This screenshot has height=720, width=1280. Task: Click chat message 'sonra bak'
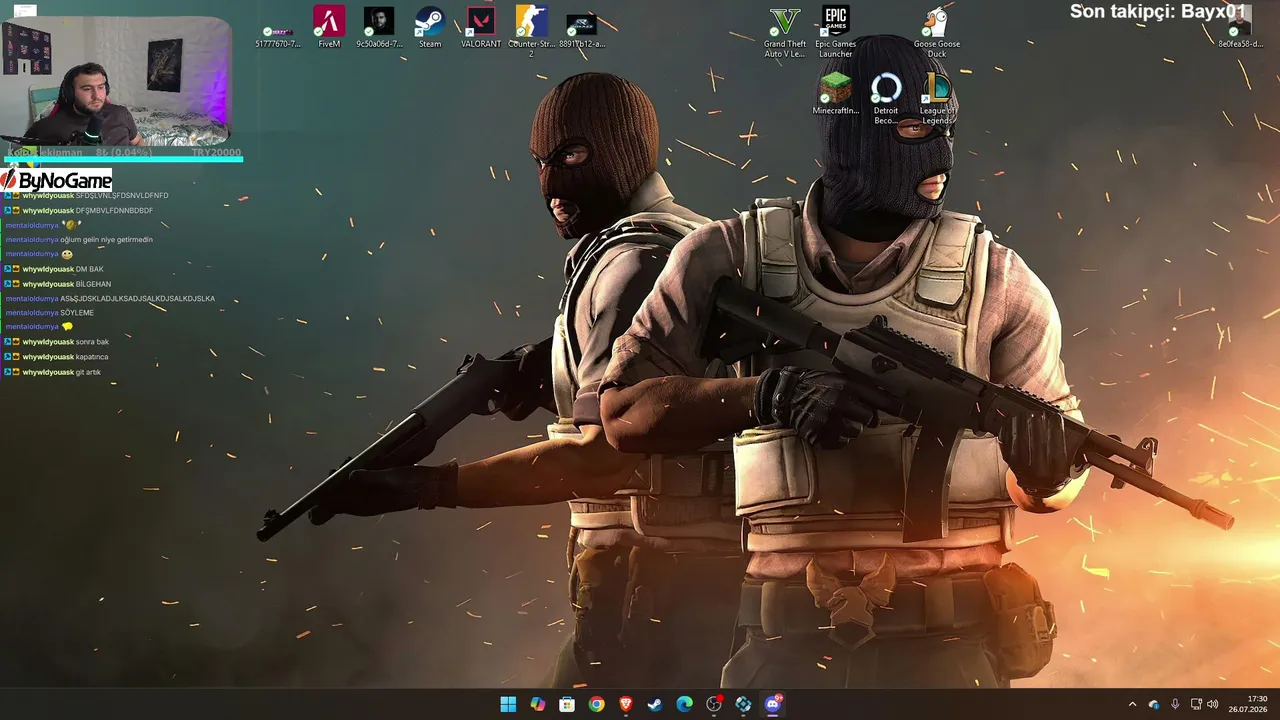point(92,342)
